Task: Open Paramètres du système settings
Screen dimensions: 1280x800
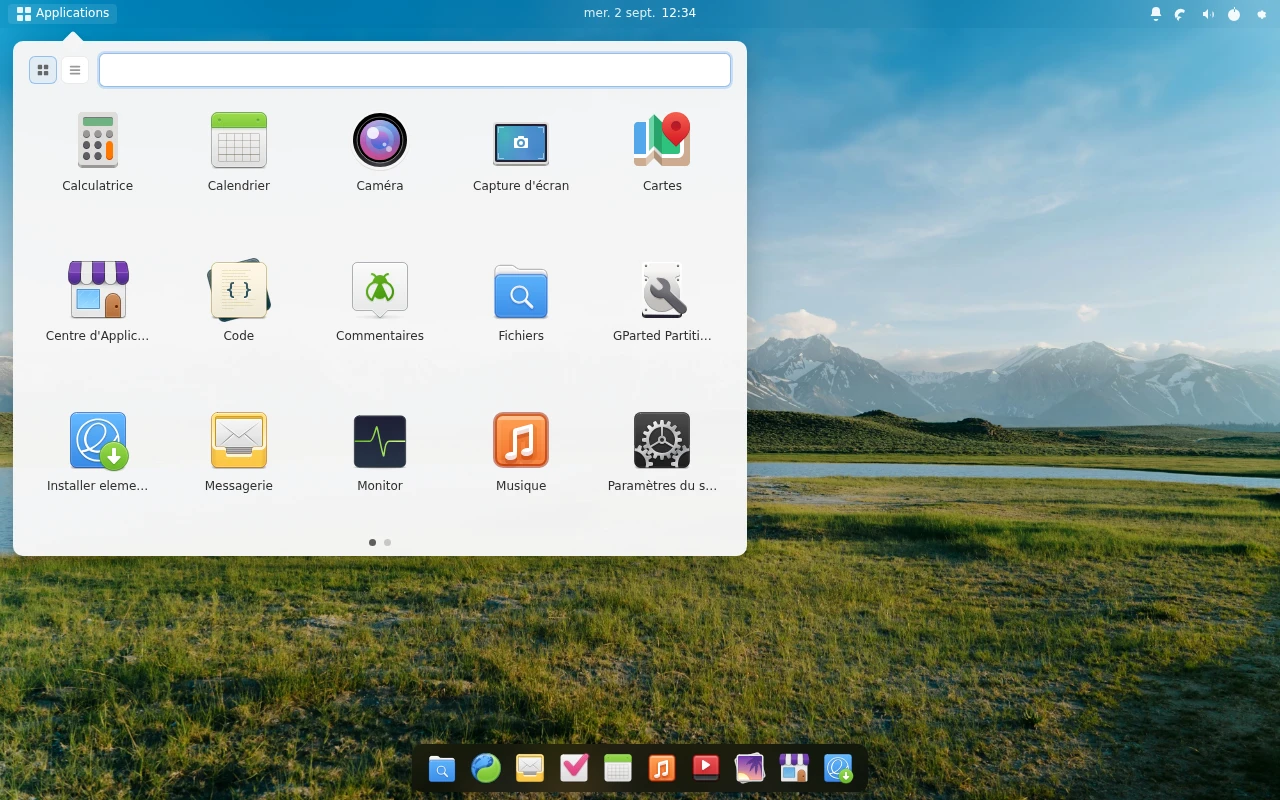Action: [x=662, y=452]
